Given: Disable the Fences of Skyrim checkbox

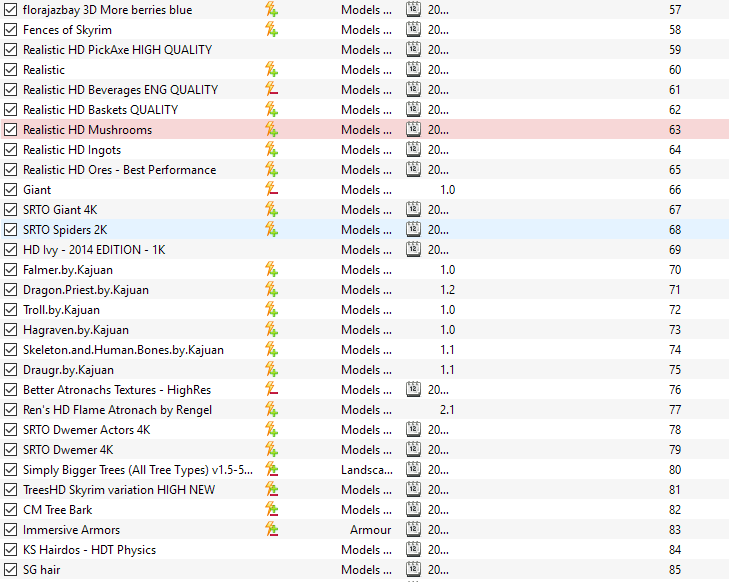Looking at the screenshot, I should click(x=11, y=30).
